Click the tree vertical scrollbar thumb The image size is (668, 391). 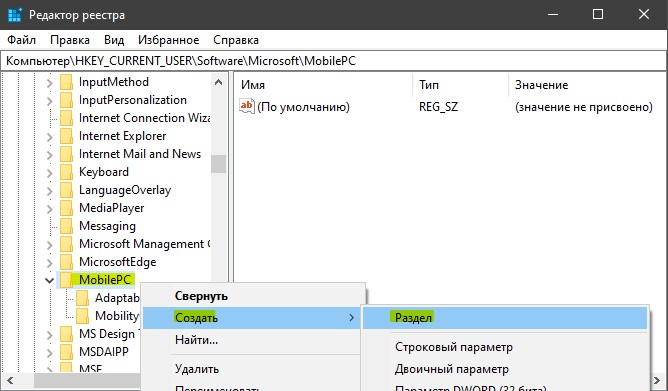pyautogui.click(x=219, y=164)
